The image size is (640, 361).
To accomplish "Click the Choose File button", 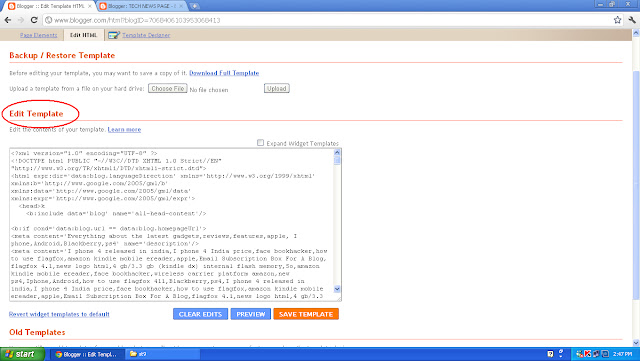I will 168,88.
